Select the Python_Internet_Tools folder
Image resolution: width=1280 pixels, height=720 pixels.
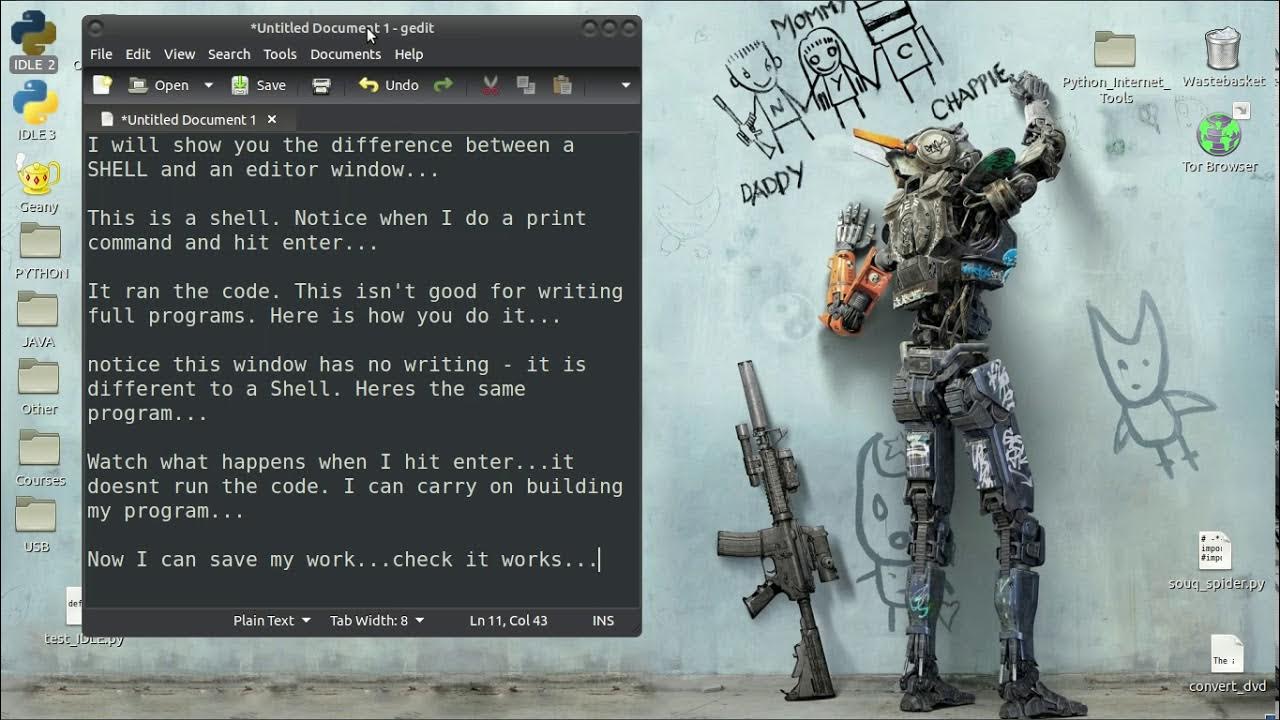[1115, 67]
